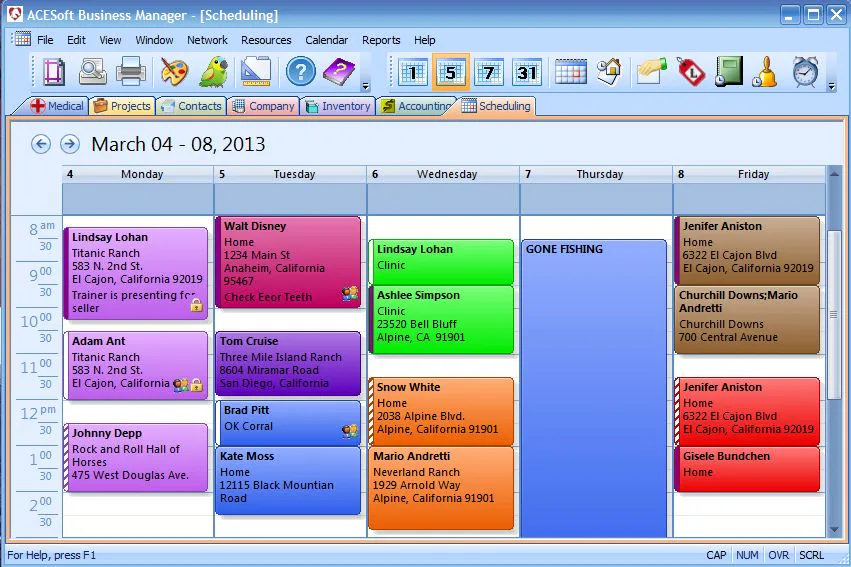
Task: Expand the right toolbar overflow arrow
Action: point(831,86)
